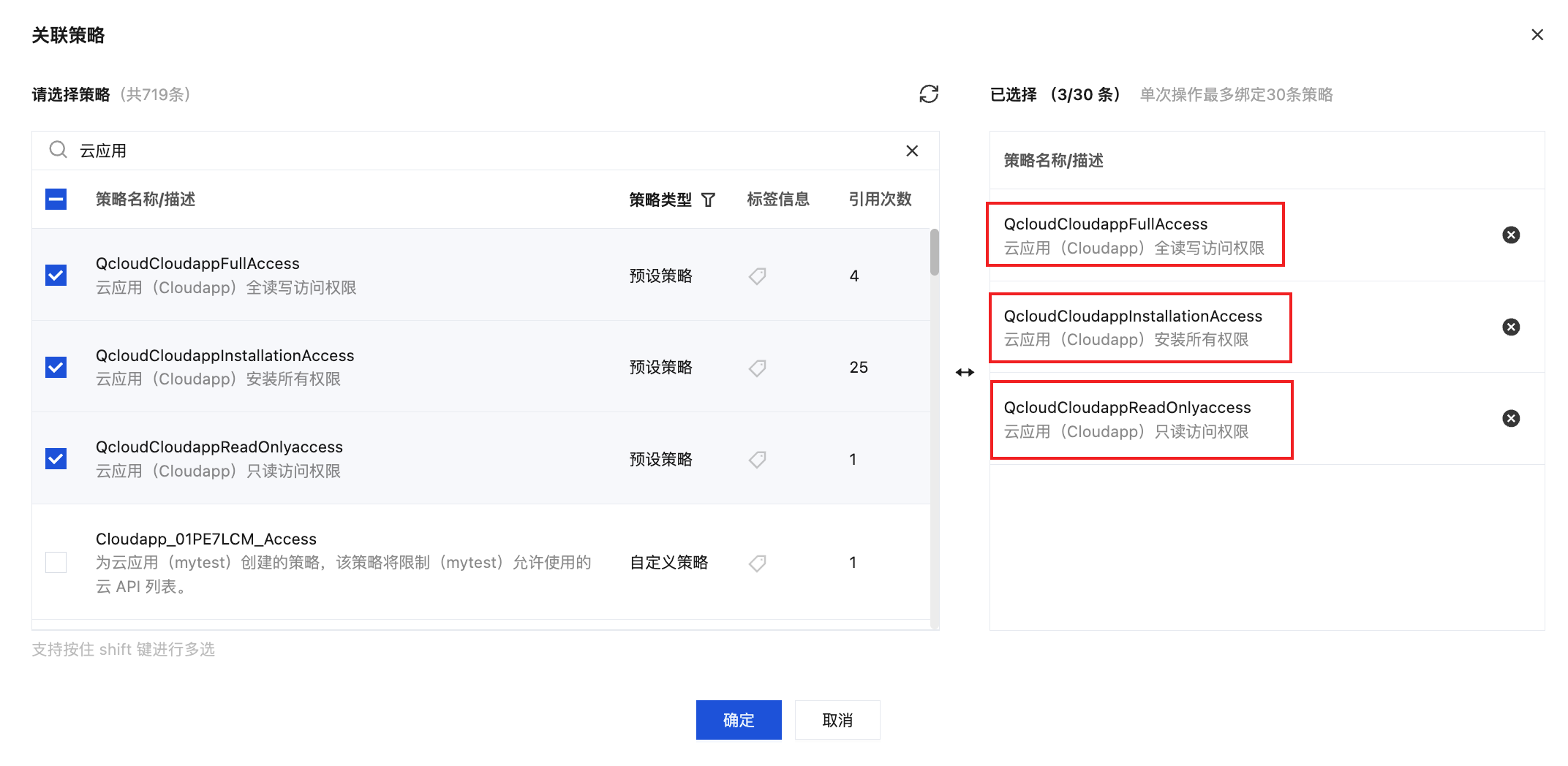
Task: Uncheck the QcloudCloudappReadOnlyaccess policy checkbox
Action: 56,458
